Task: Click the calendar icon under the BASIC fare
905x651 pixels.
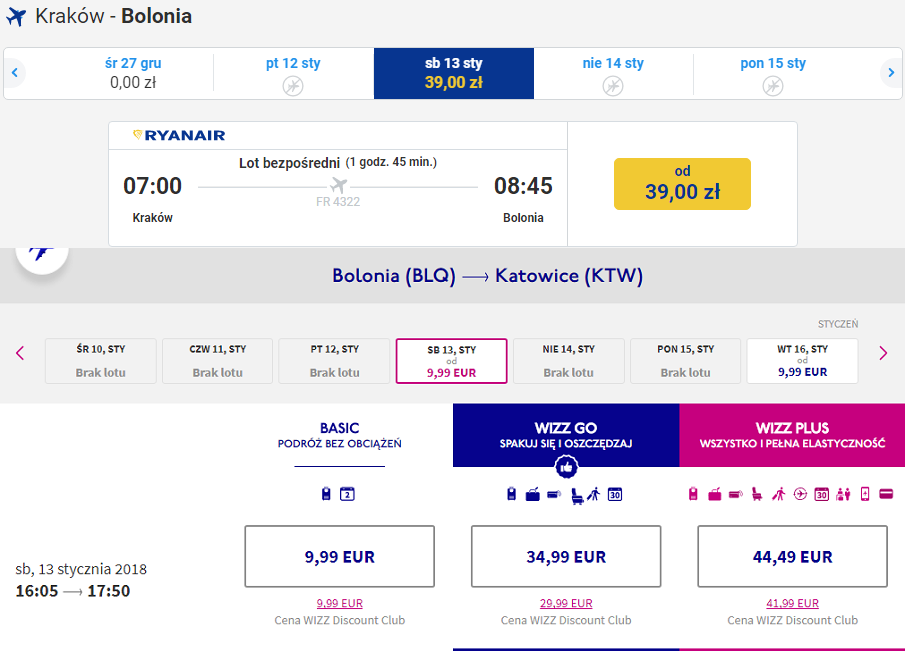Action: [x=347, y=494]
